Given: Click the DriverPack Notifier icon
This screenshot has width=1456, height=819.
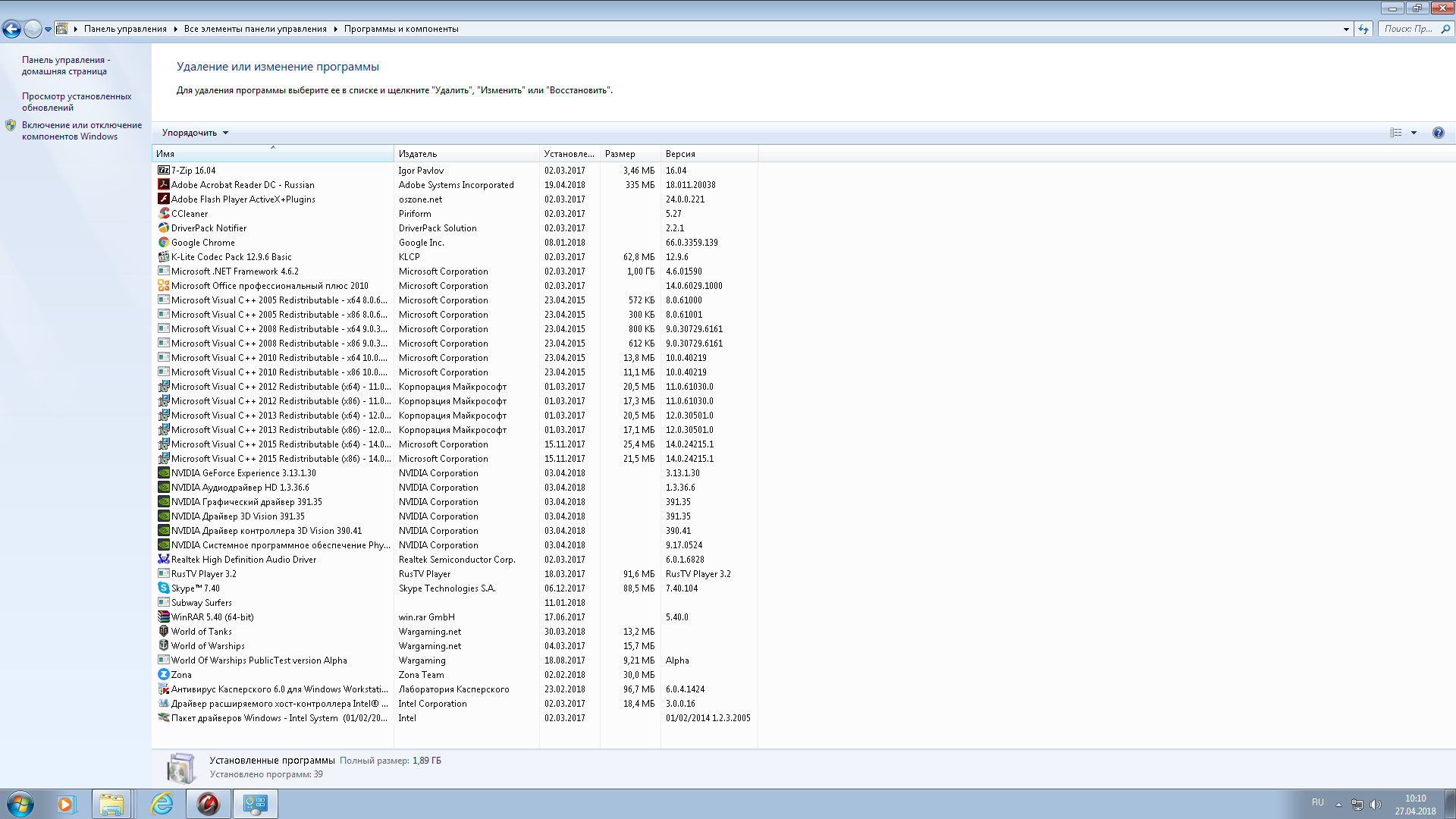Looking at the screenshot, I should pos(163,228).
